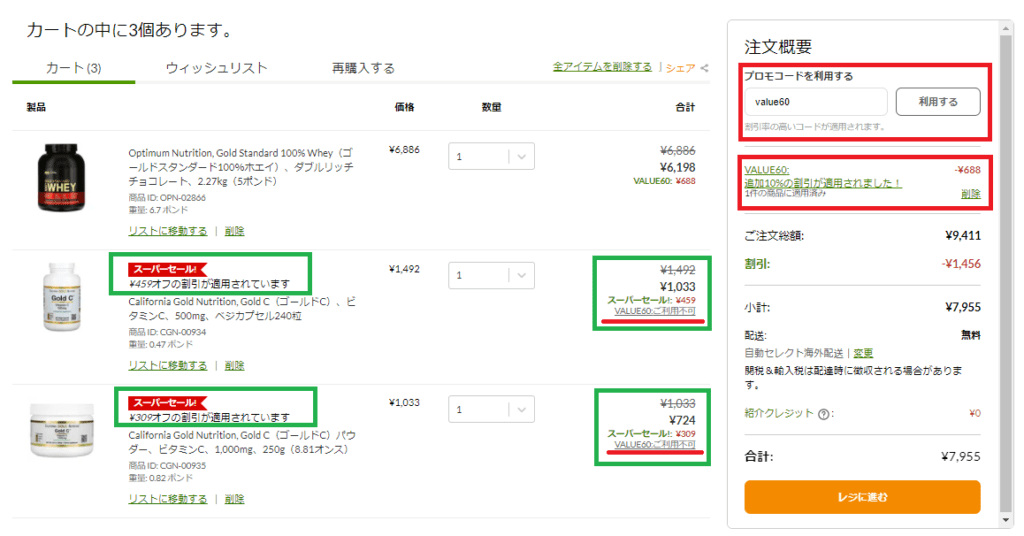Click the ¥6,198 discounted whey total
This screenshot has width=1024, height=536.
click(x=677, y=167)
